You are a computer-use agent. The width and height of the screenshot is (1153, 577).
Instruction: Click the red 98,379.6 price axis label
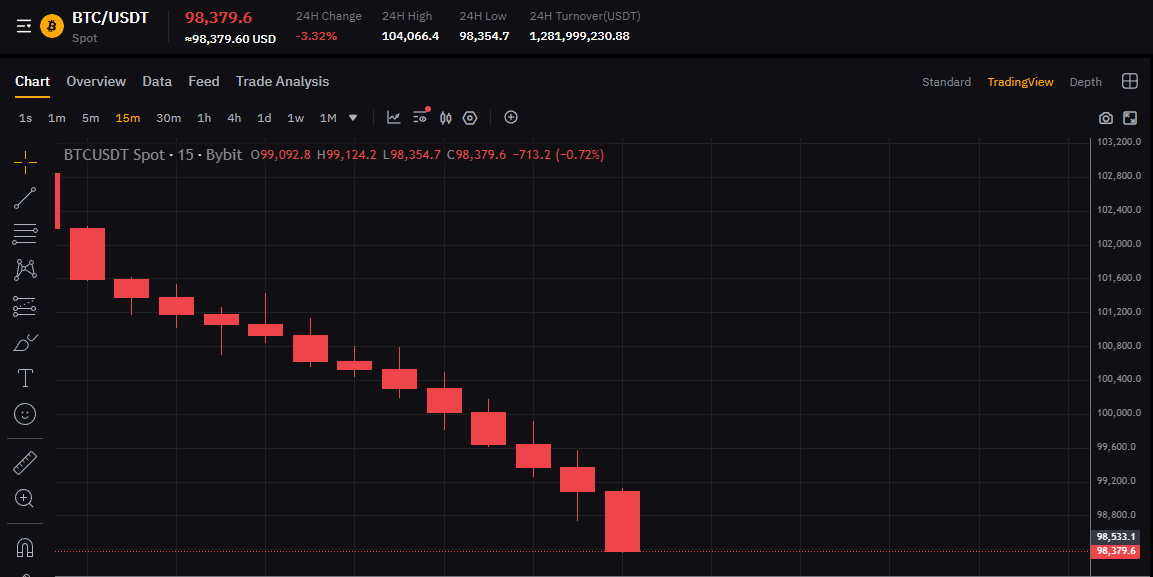click(1115, 551)
